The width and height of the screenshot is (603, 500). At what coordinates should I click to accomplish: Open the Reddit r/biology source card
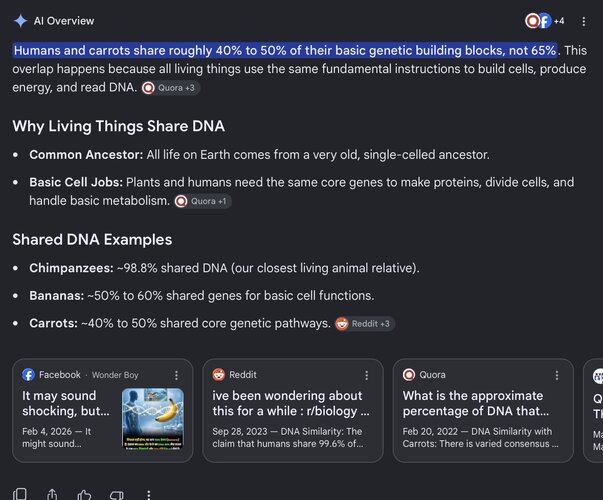tap(293, 410)
